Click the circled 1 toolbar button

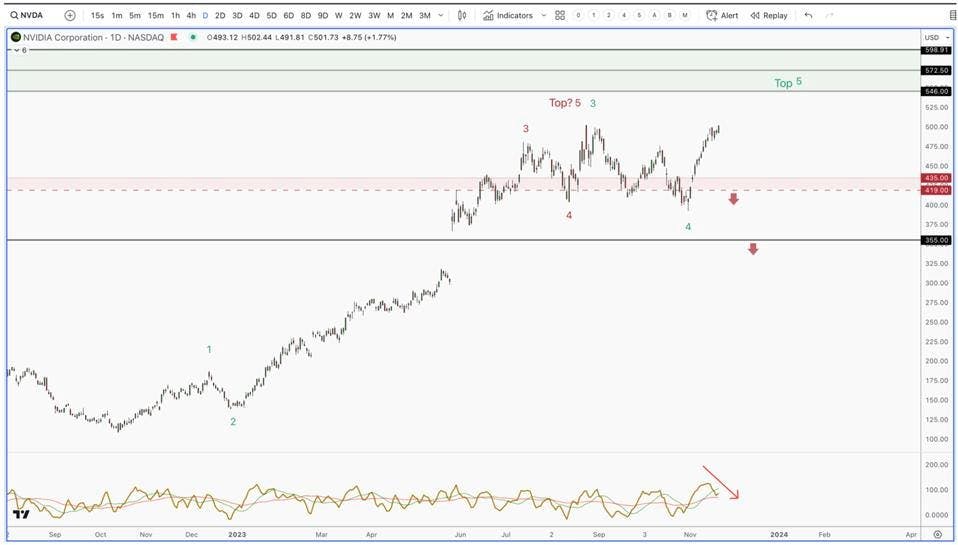[593, 15]
